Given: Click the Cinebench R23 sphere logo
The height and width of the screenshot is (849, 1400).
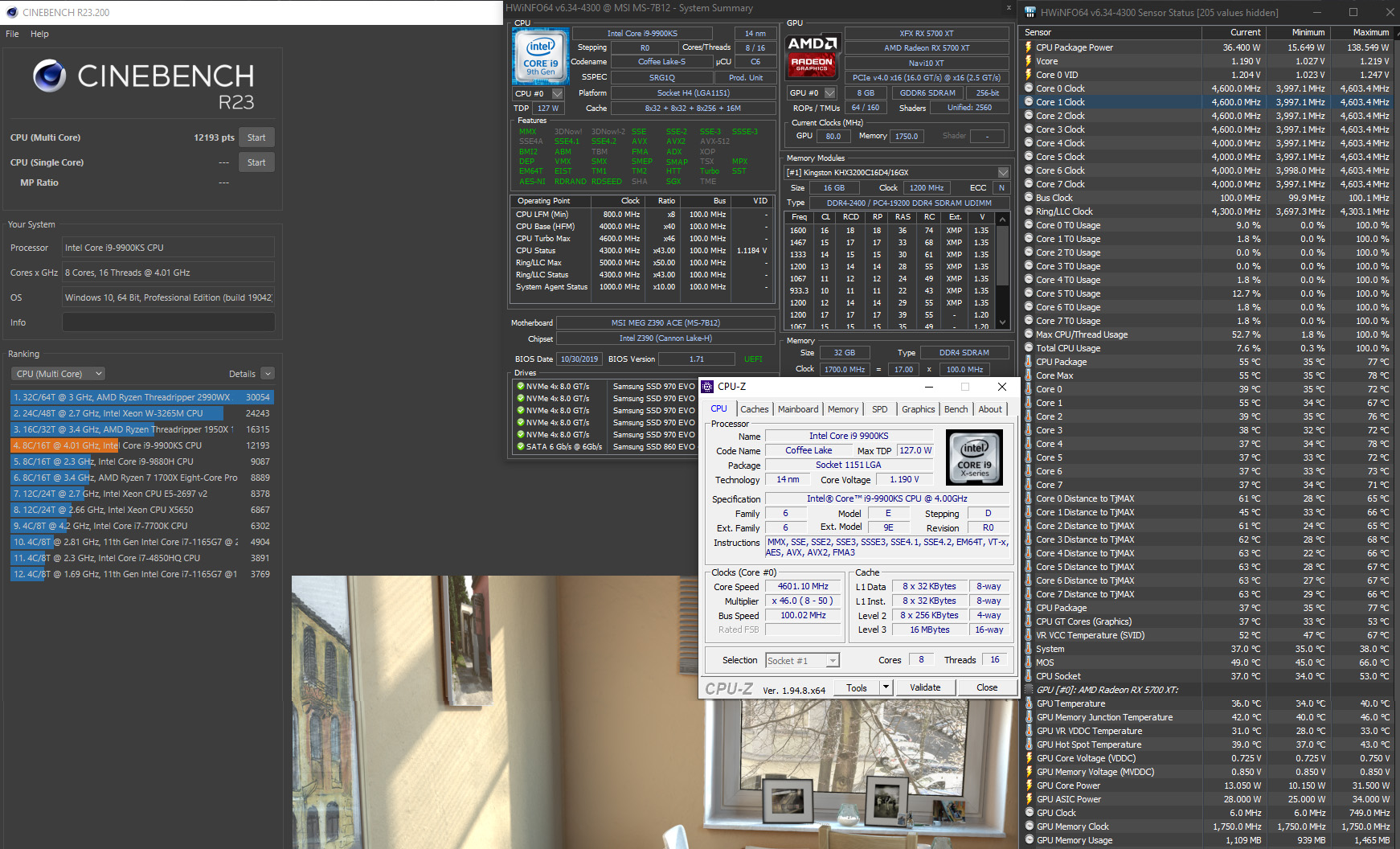Looking at the screenshot, I should [x=50, y=76].
